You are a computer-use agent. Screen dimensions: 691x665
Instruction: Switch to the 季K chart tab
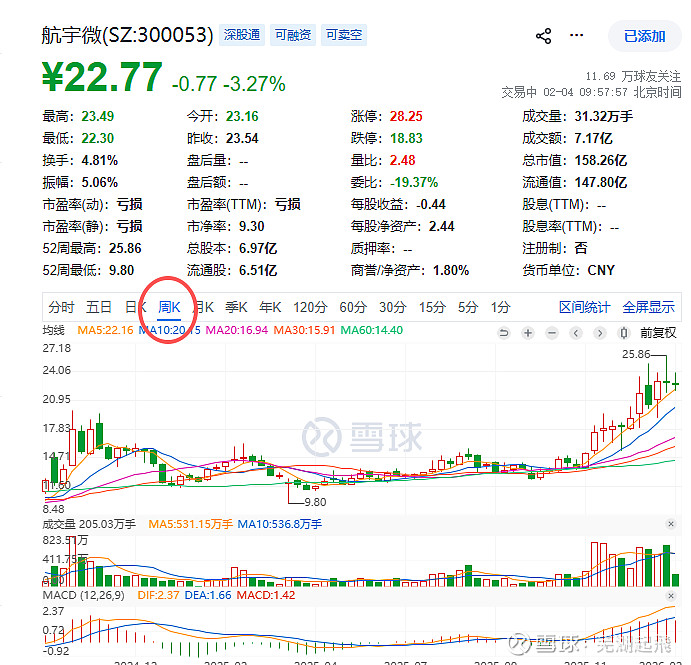pos(236,307)
